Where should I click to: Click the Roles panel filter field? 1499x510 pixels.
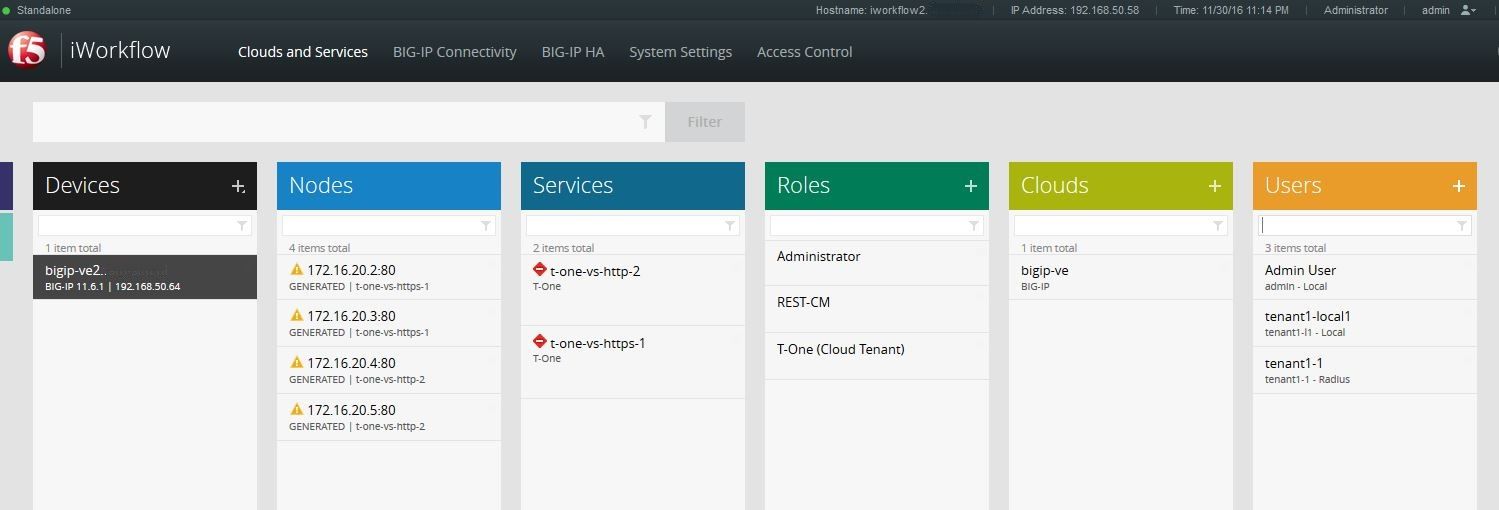point(877,226)
